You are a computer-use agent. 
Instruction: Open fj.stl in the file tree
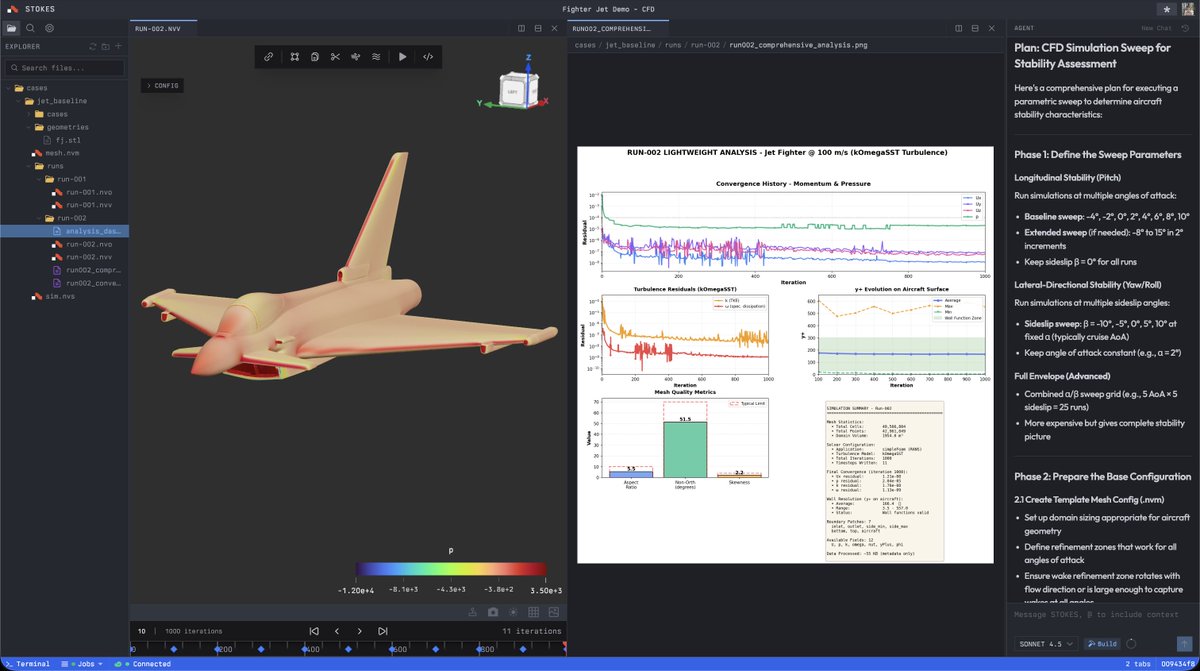pos(66,140)
